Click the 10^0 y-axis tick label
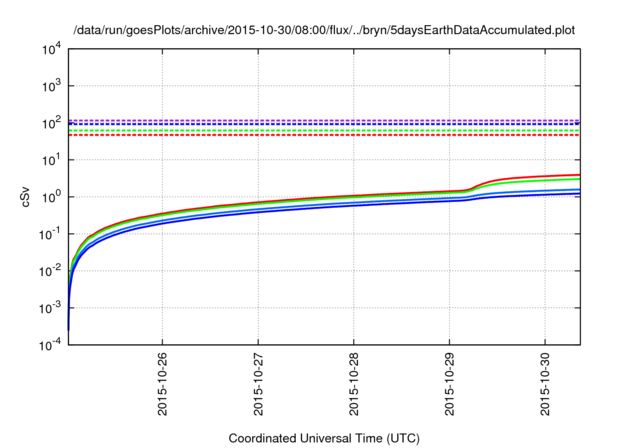This screenshot has height=448, width=640. [51, 197]
